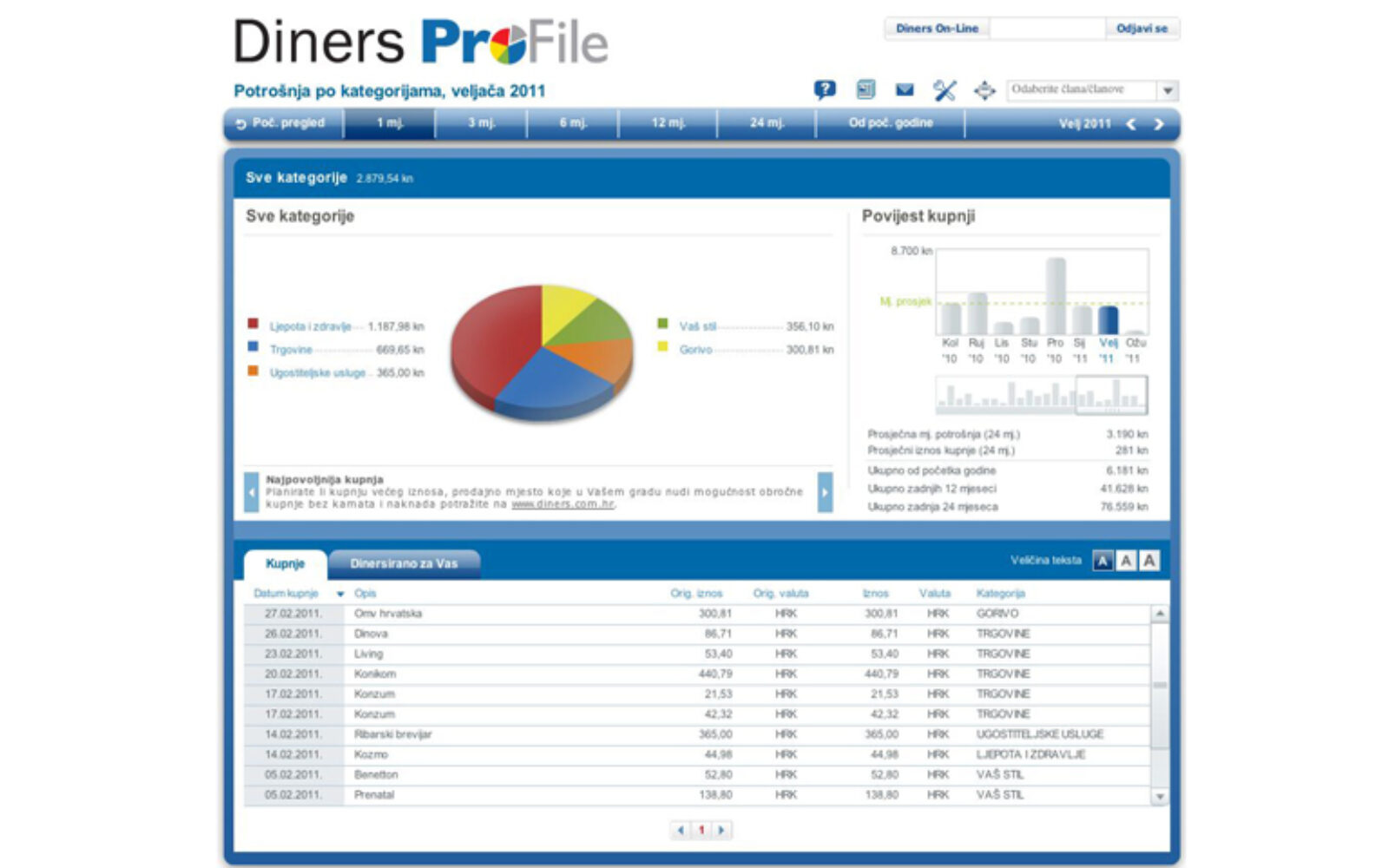Screen dimensions: 1389x868
Task: Switch to Dinersirano za Vas tab
Action: 404,563
